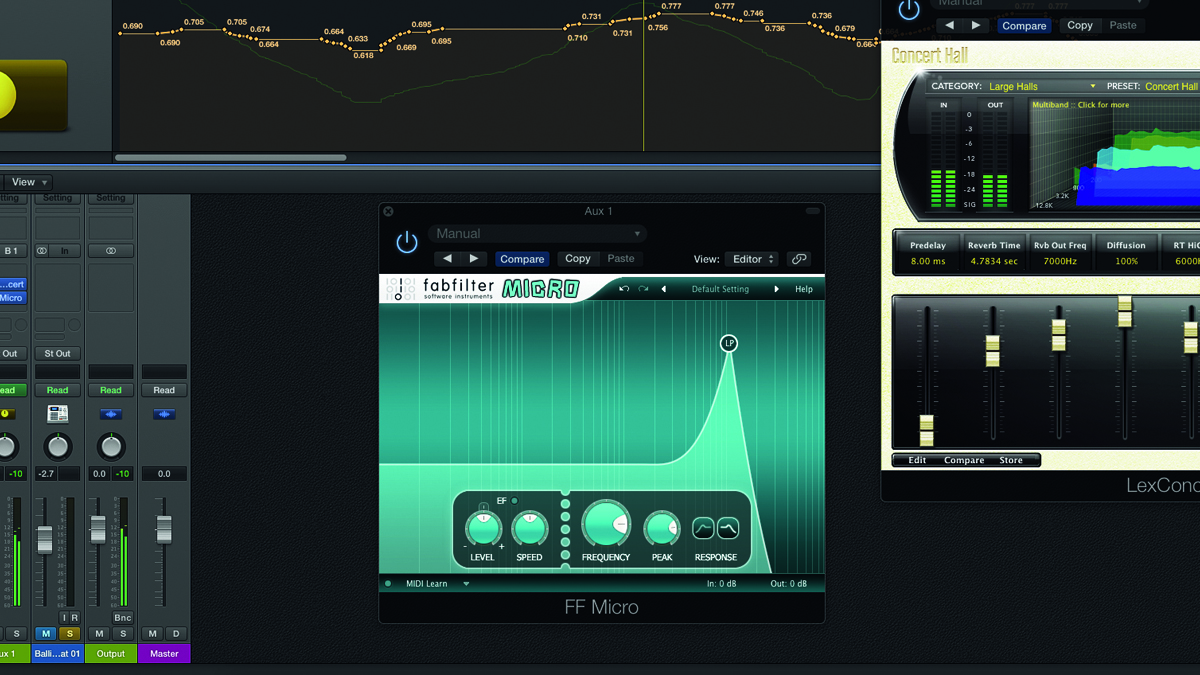
Task: Click Read automation on Output channel
Action: pyautogui.click(x=111, y=390)
